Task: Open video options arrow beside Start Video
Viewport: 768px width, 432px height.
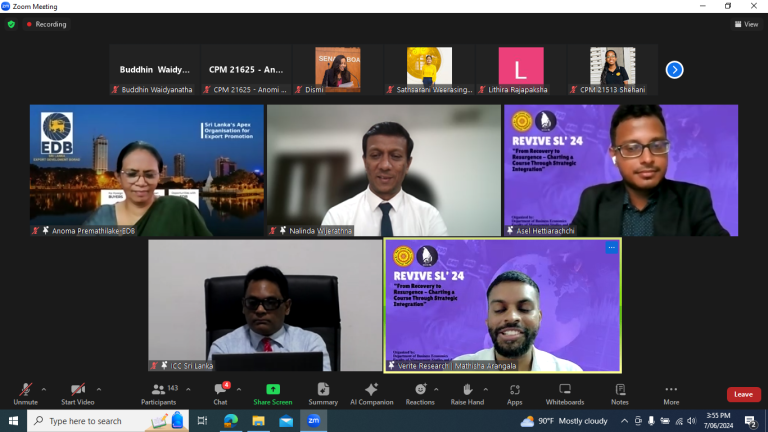Action: point(99,389)
